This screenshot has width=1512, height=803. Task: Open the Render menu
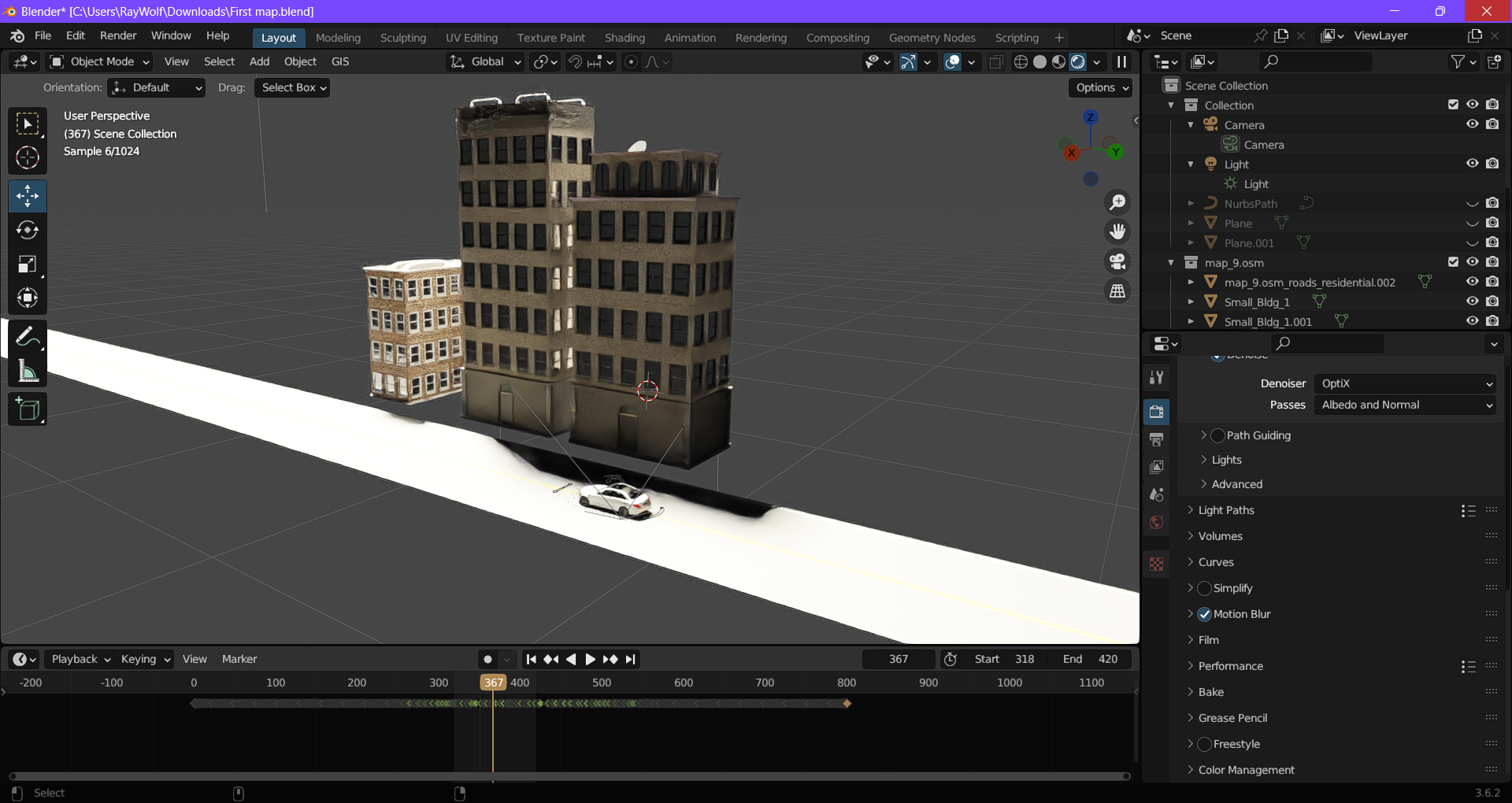118,35
